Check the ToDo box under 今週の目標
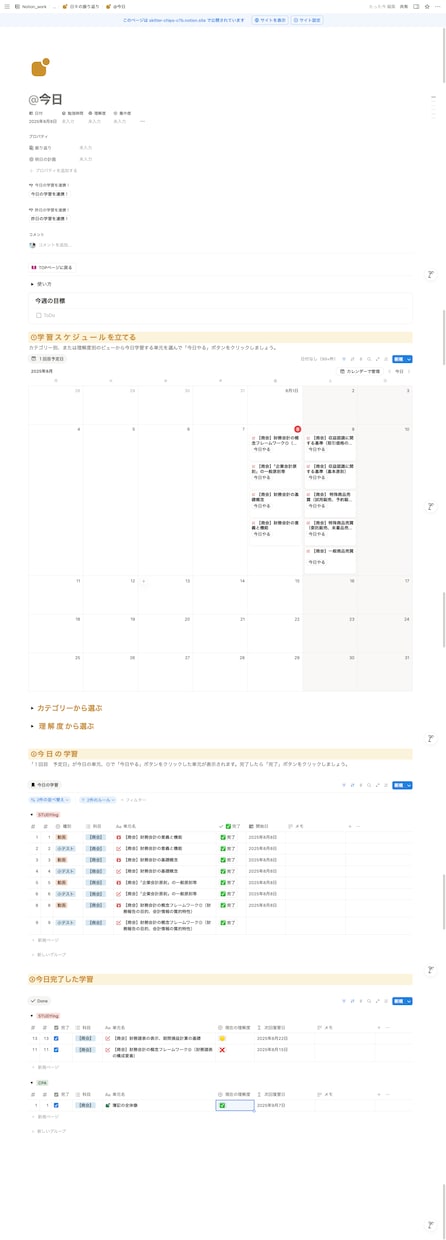The width and height of the screenshot is (446, 1240). (39, 315)
